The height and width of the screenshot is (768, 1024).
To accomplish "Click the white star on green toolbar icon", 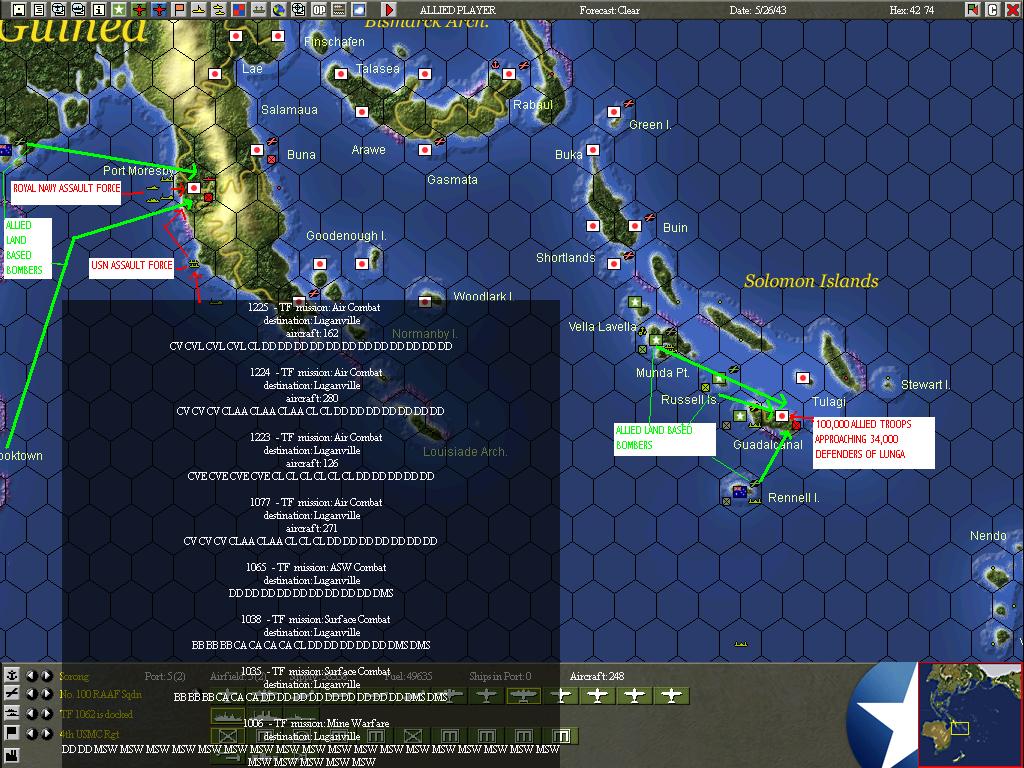I will 119,10.
